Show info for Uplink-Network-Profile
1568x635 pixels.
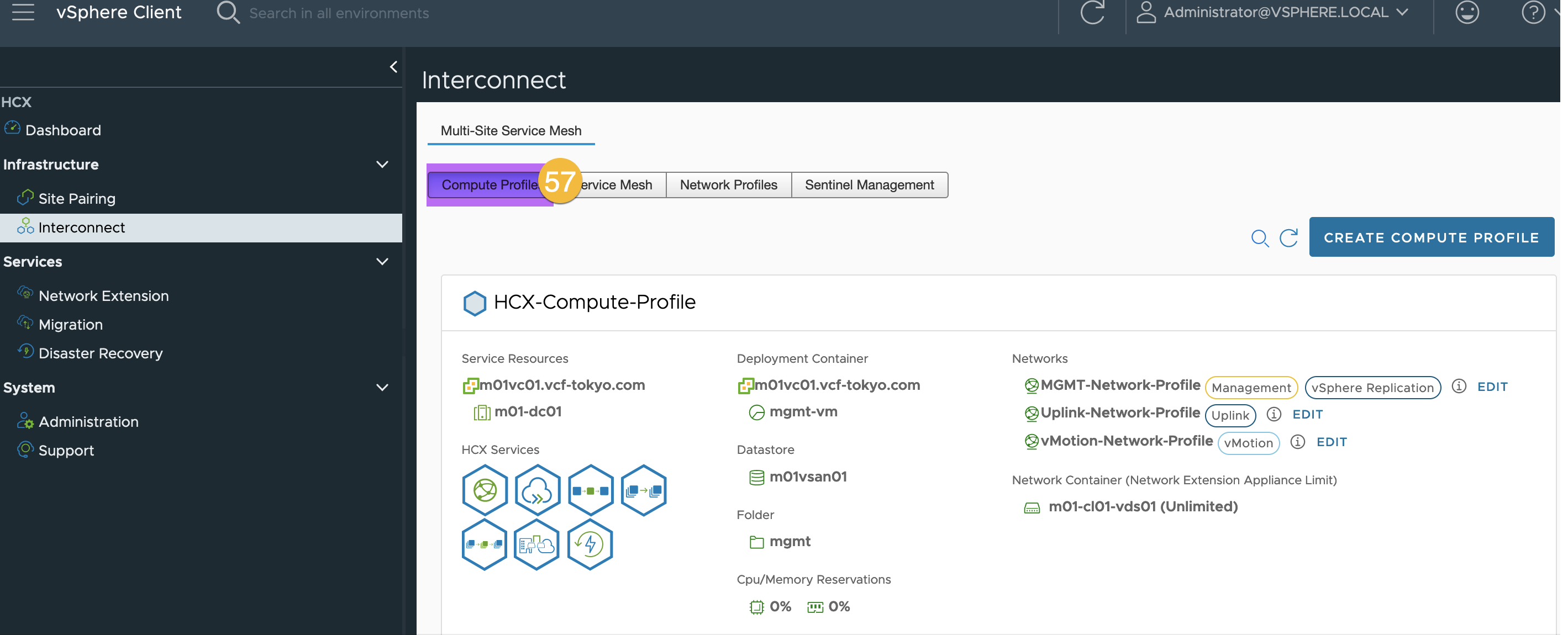(1274, 414)
